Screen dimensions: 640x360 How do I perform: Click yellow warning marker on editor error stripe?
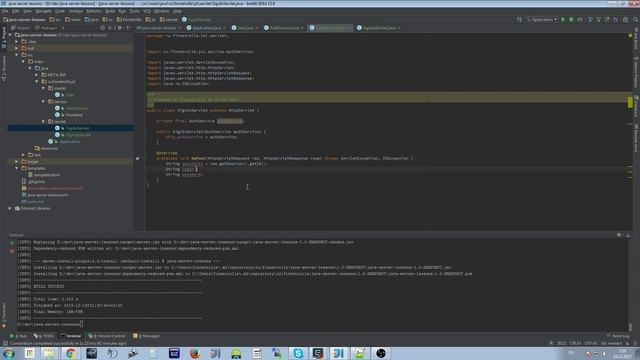pos(630,102)
